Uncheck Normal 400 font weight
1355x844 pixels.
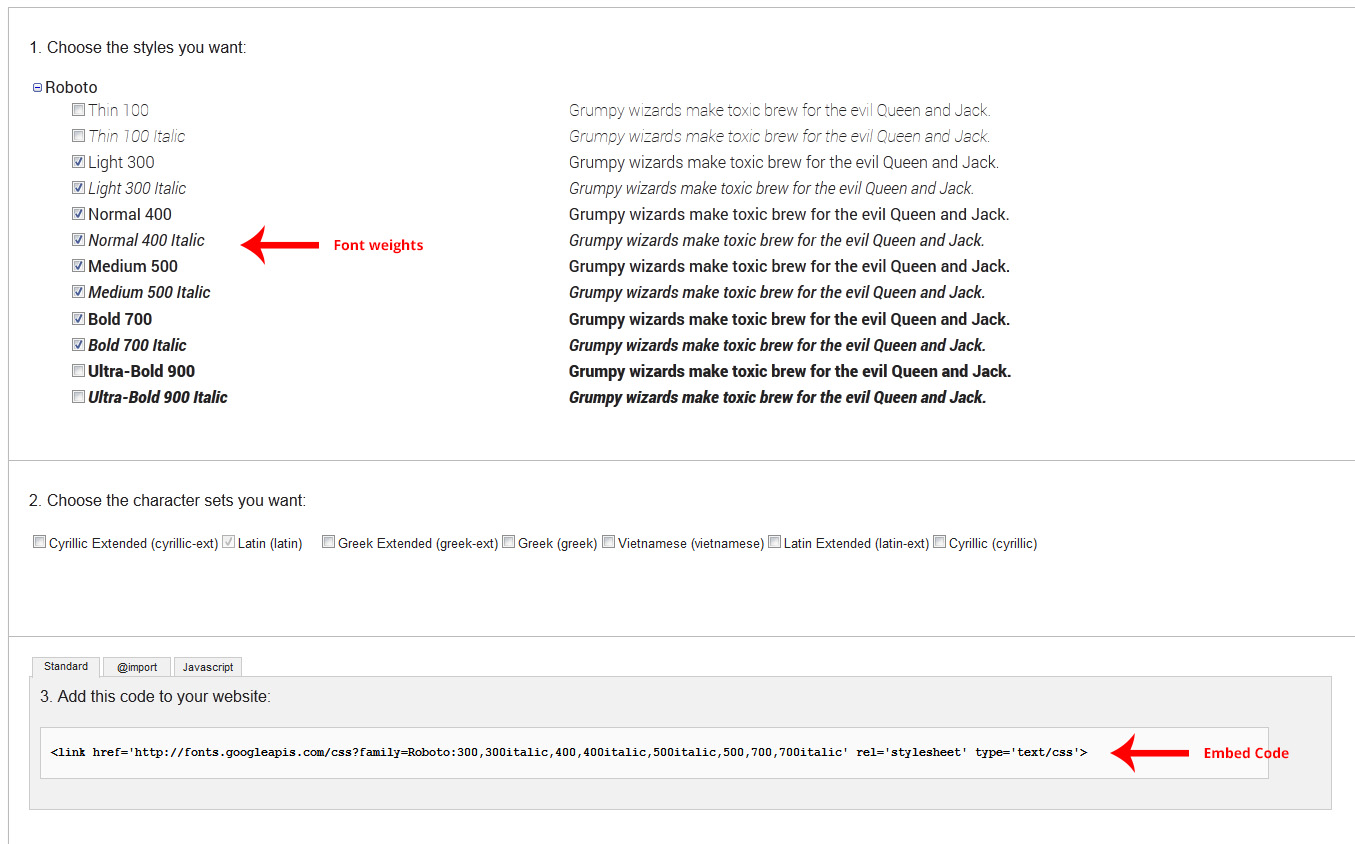pyautogui.click(x=78, y=214)
